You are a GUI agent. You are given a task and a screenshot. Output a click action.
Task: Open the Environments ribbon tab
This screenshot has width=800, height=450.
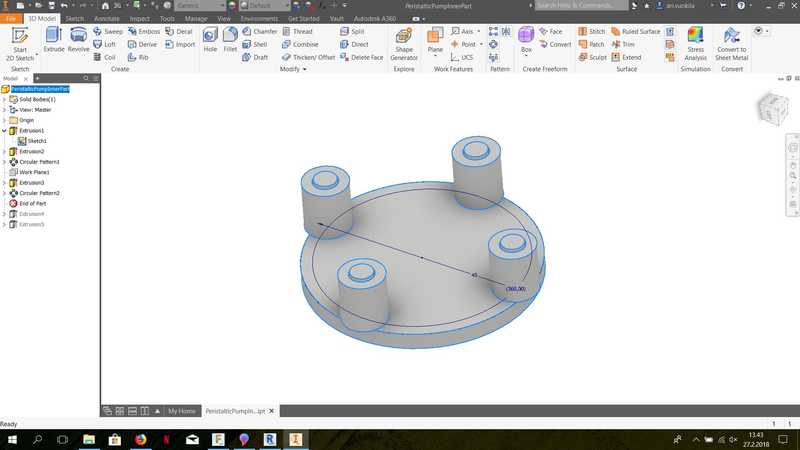(x=259, y=18)
